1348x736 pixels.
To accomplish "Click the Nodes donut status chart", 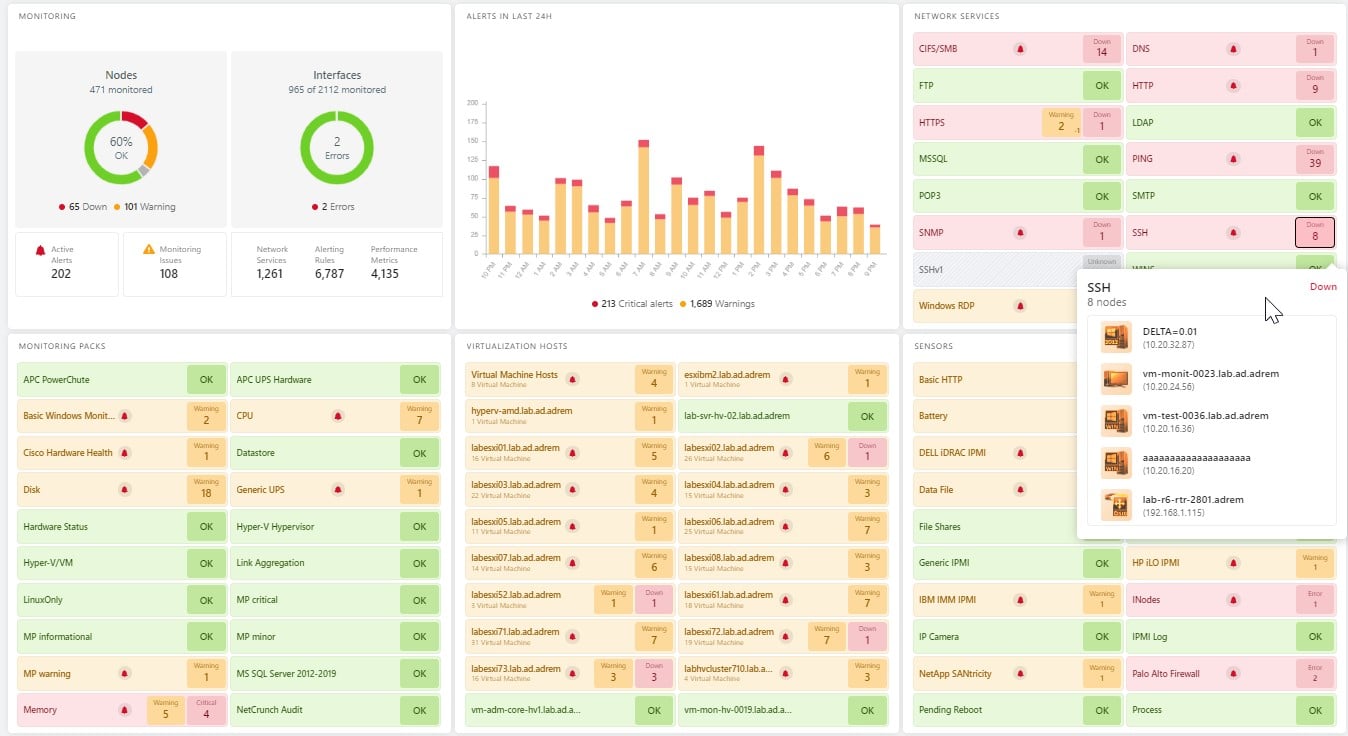I will pyautogui.click(x=121, y=148).
